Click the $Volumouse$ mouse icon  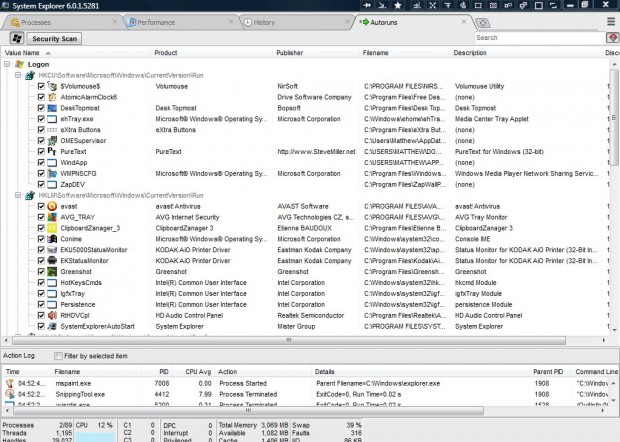click(x=52, y=86)
